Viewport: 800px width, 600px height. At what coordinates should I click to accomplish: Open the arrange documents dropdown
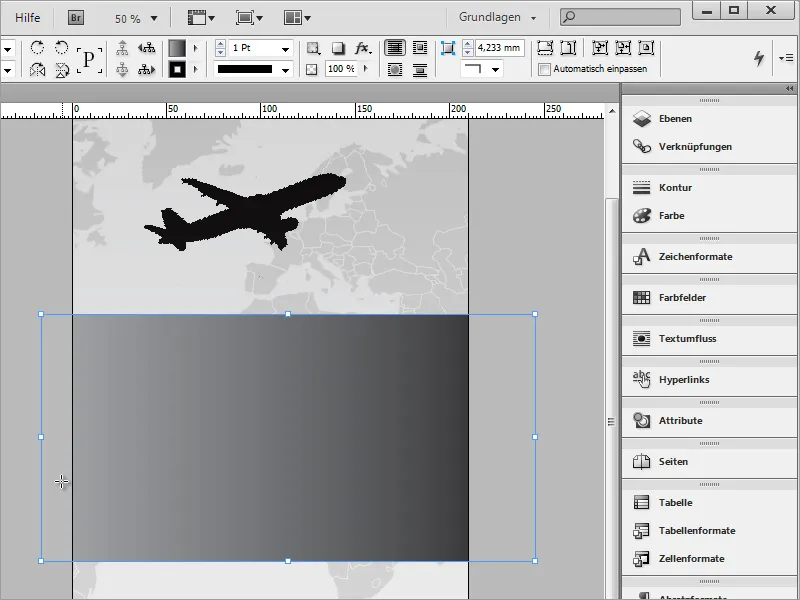[297, 18]
